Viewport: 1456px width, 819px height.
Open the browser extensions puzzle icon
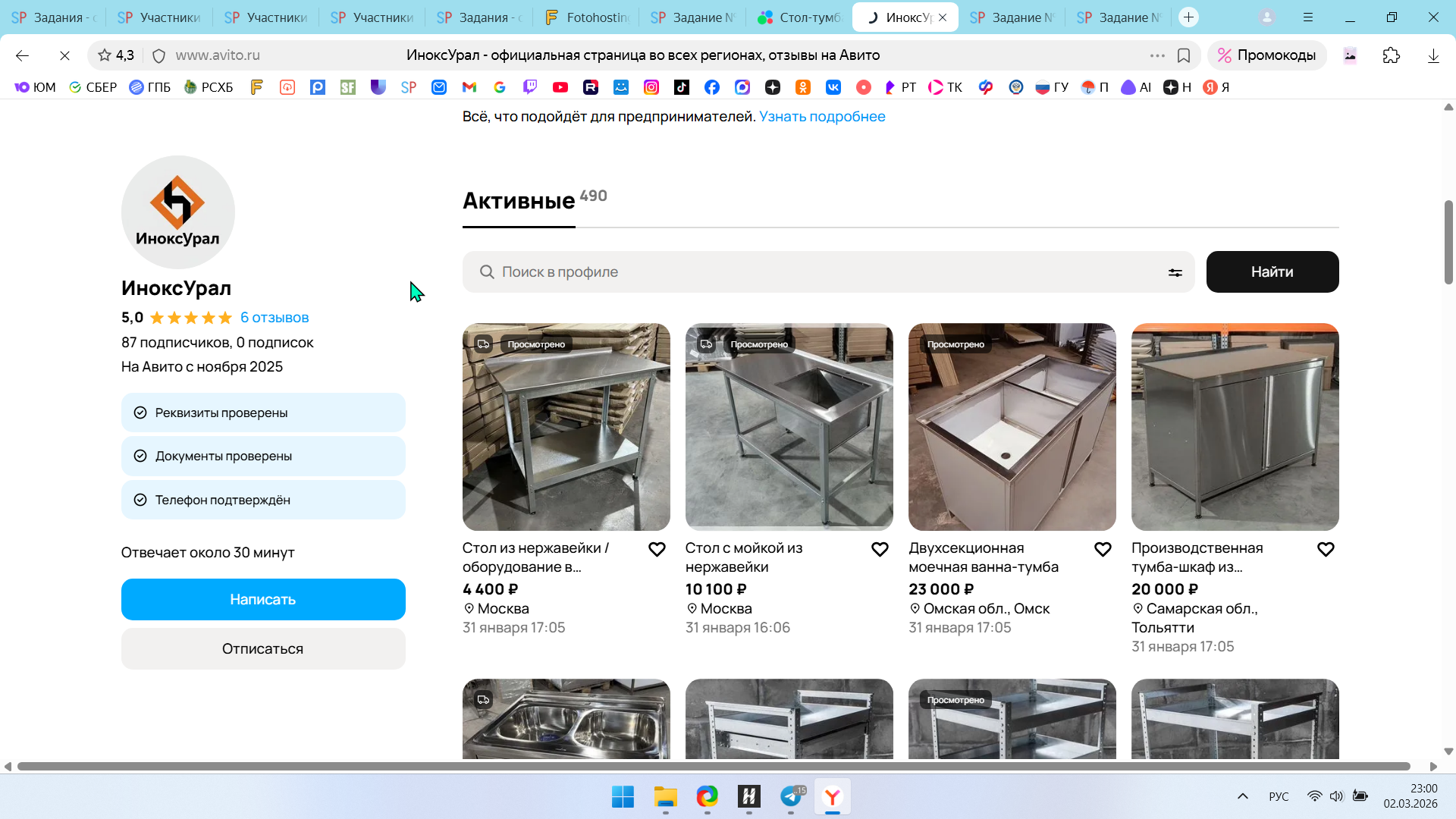point(1391,55)
